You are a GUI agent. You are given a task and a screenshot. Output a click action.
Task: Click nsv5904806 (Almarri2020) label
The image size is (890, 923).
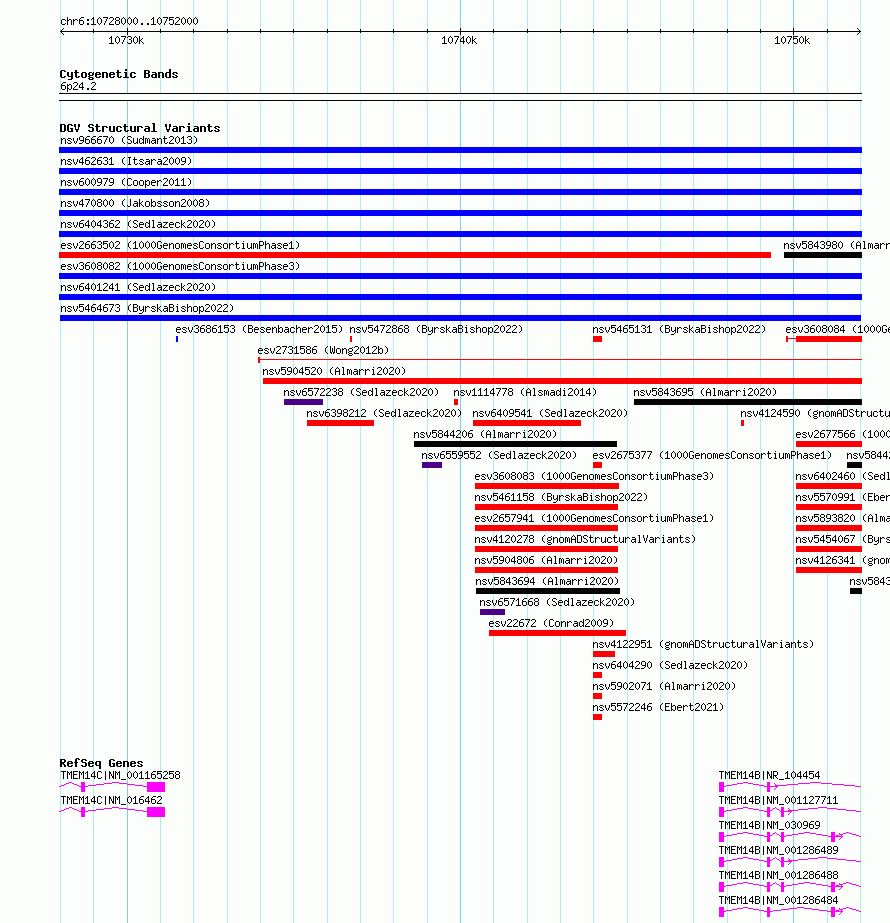point(546,560)
